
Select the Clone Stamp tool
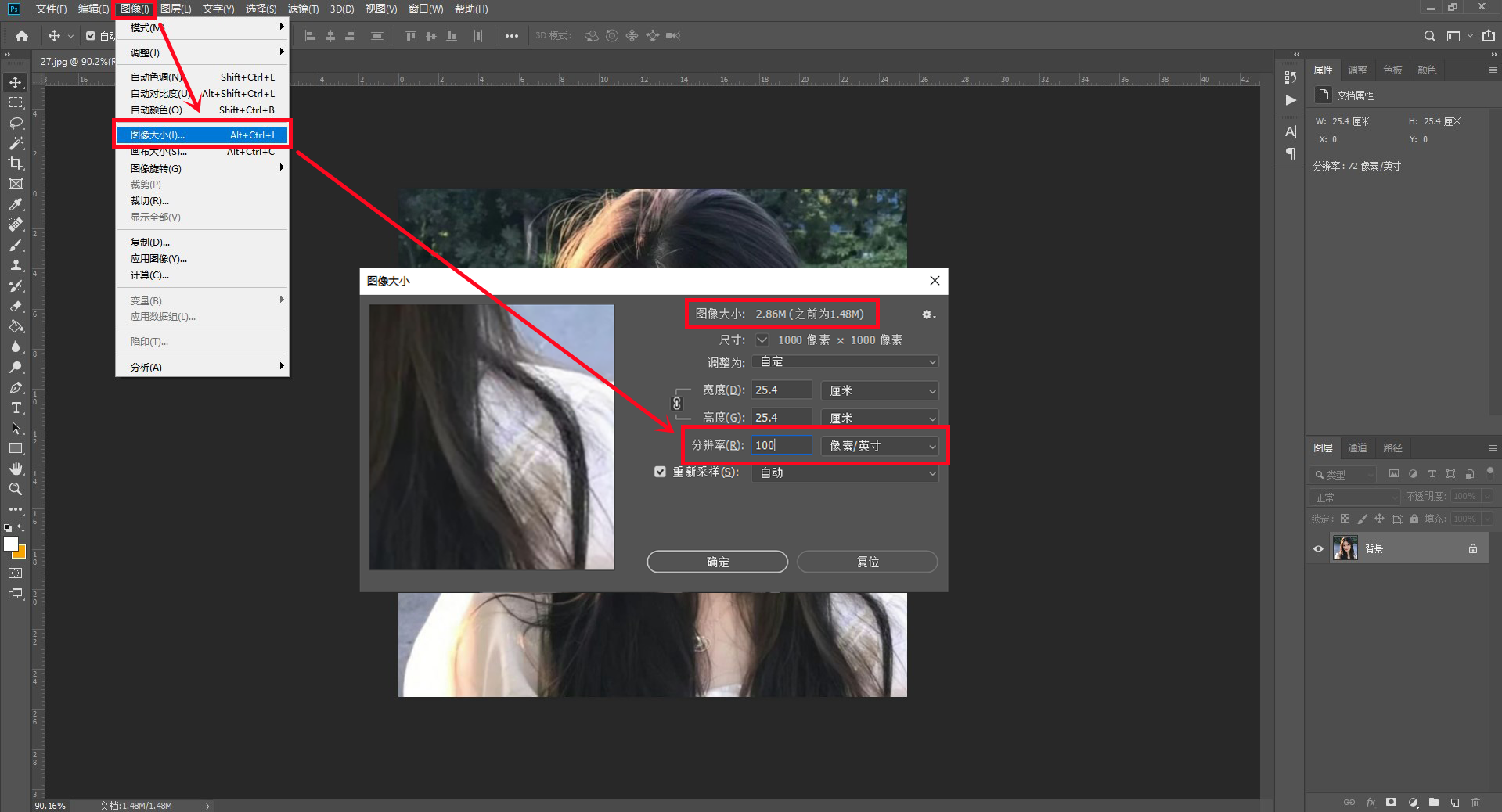(16, 265)
